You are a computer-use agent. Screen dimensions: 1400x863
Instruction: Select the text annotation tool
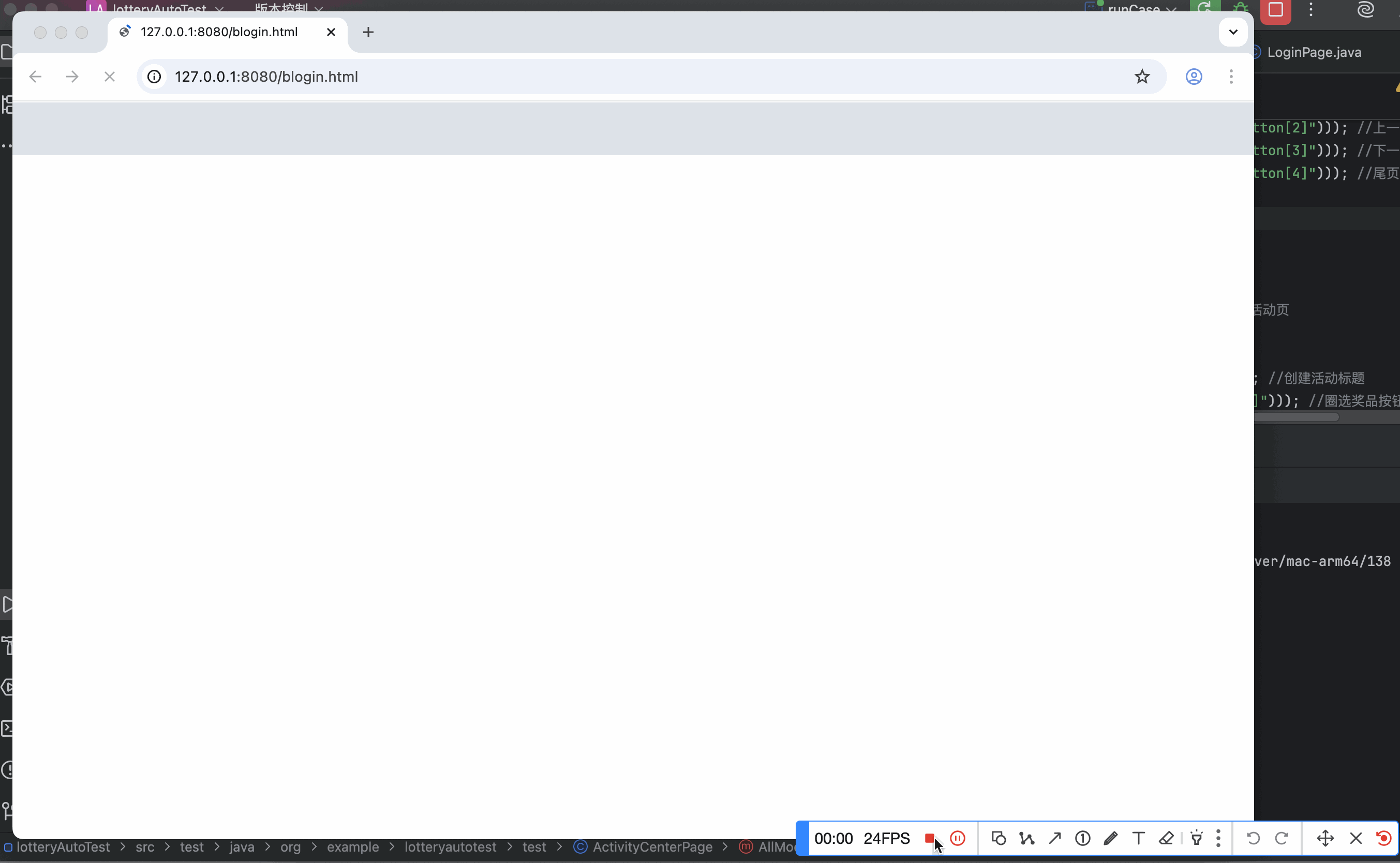[1139, 839]
